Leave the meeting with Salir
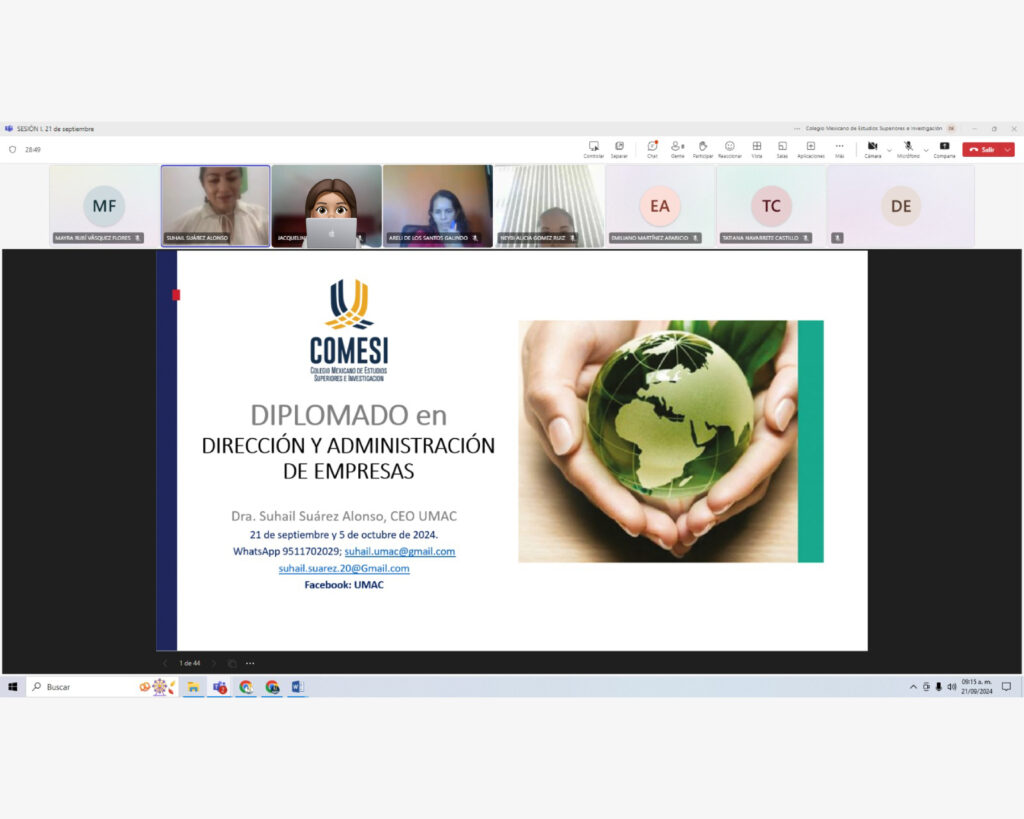Image resolution: width=1024 pixels, height=819 pixels. [982, 150]
